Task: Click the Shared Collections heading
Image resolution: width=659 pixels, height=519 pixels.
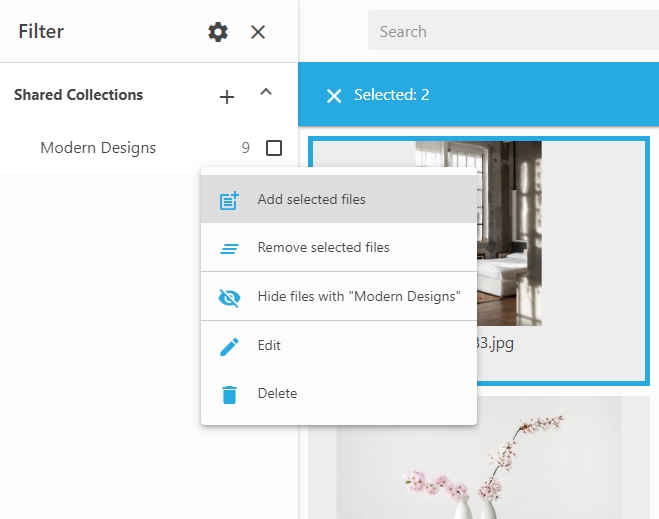Action: (x=78, y=95)
